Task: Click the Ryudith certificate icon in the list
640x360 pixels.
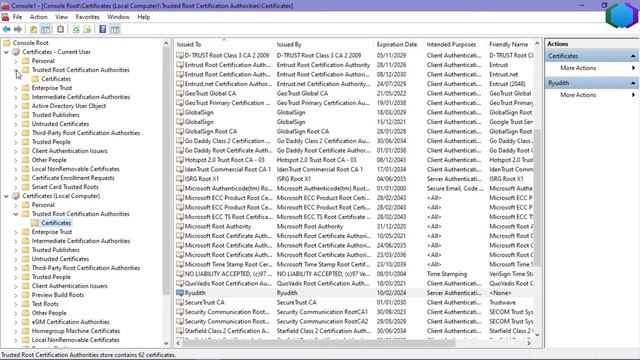Action: (x=180, y=293)
